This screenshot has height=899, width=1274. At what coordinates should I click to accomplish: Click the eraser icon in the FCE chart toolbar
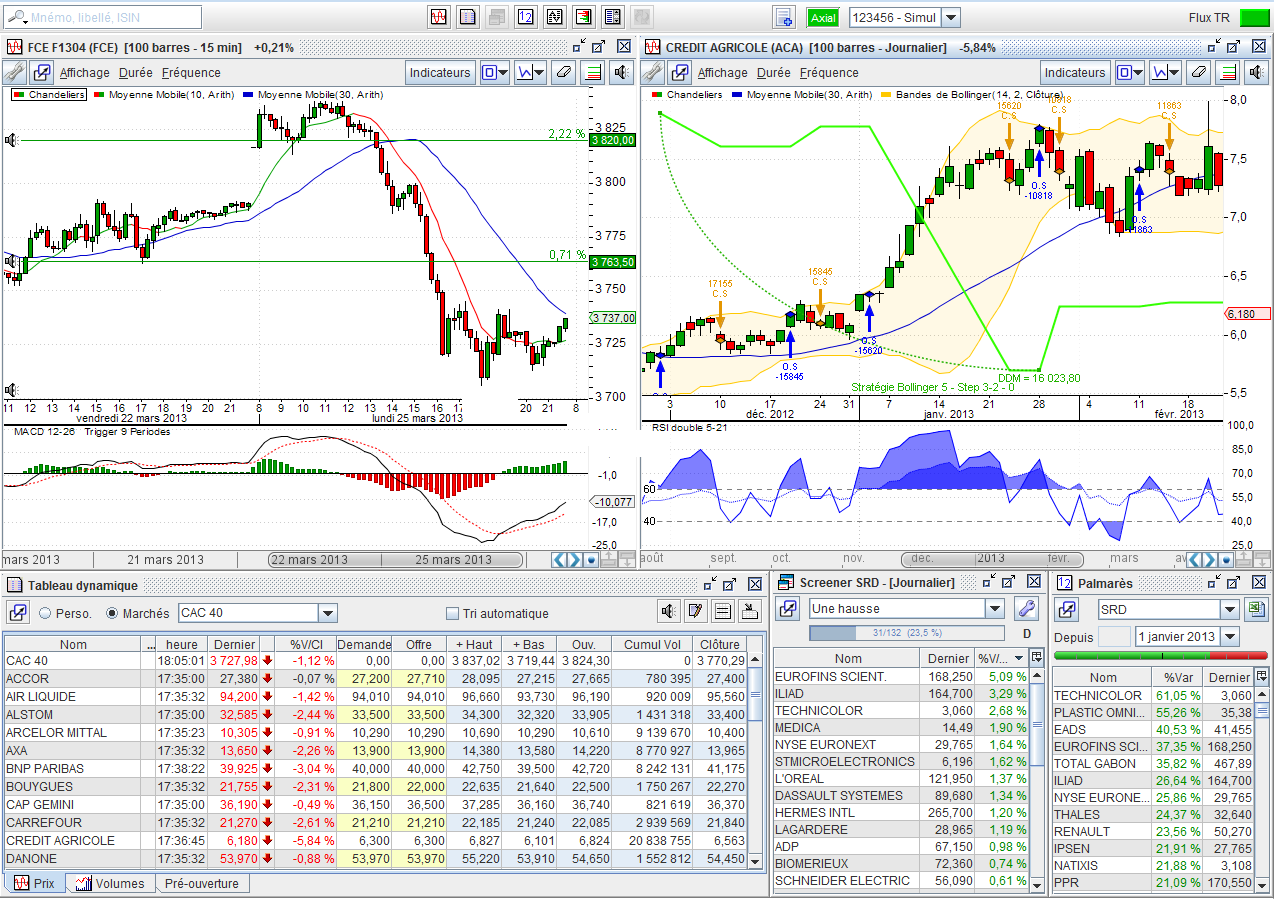pyautogui.click(x=564, y=72)
